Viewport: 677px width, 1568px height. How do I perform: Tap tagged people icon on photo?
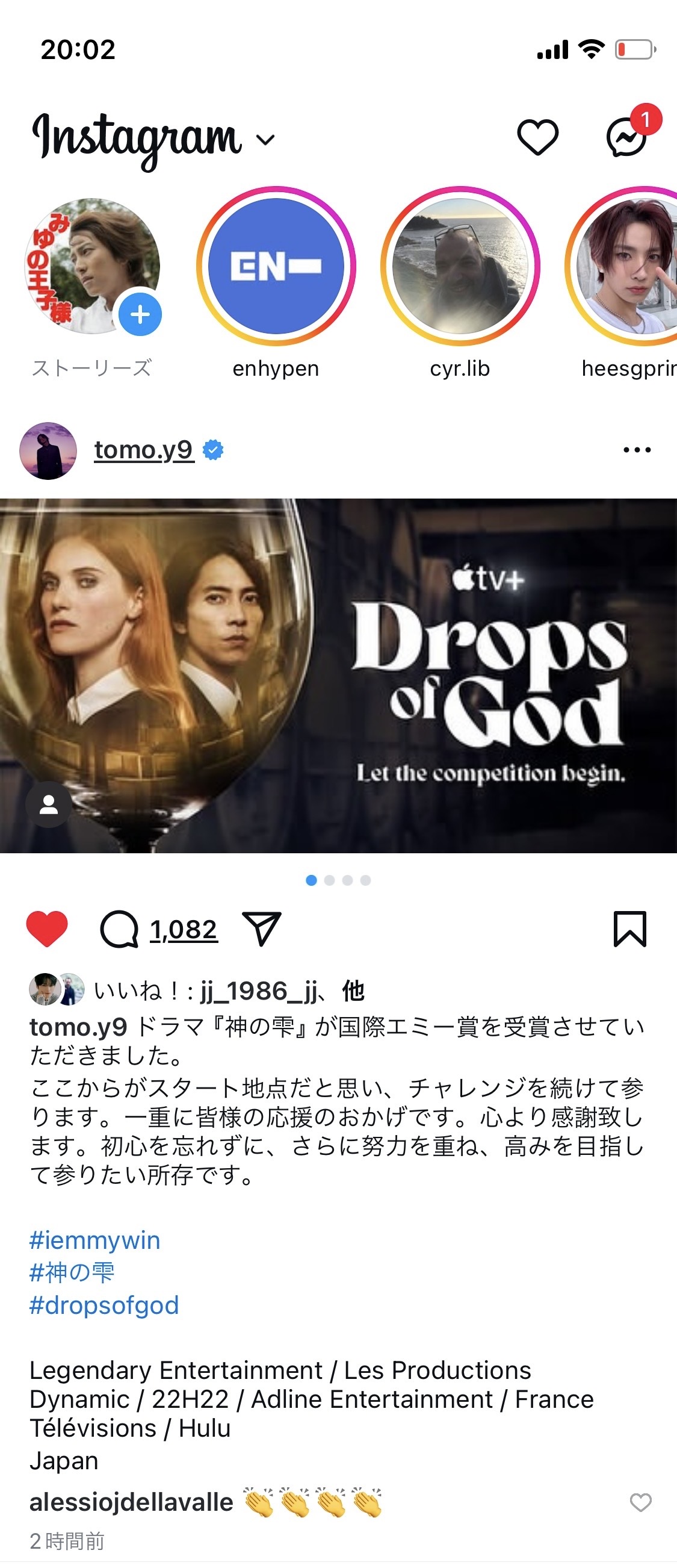[49, 804]
